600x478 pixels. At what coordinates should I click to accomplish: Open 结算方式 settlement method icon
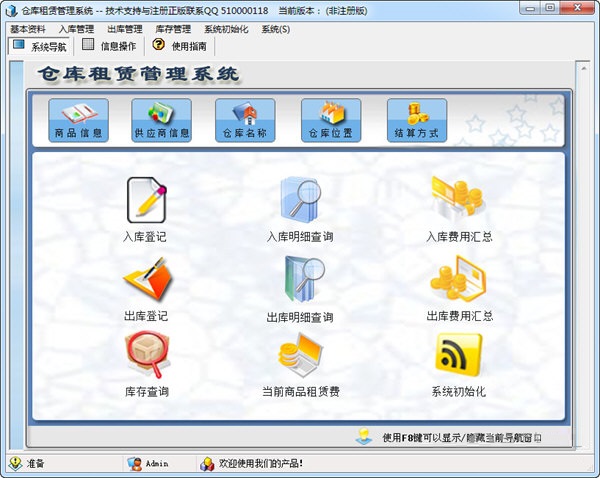pyautogui.click(x=417, y=120)
